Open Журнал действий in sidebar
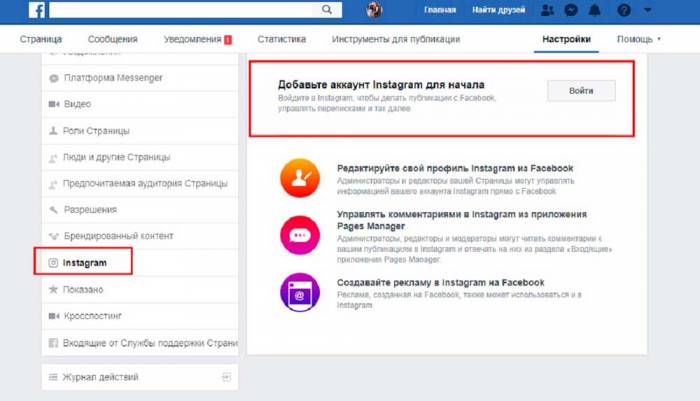Screen dimensions: 700x401 [x=100, y=377]
